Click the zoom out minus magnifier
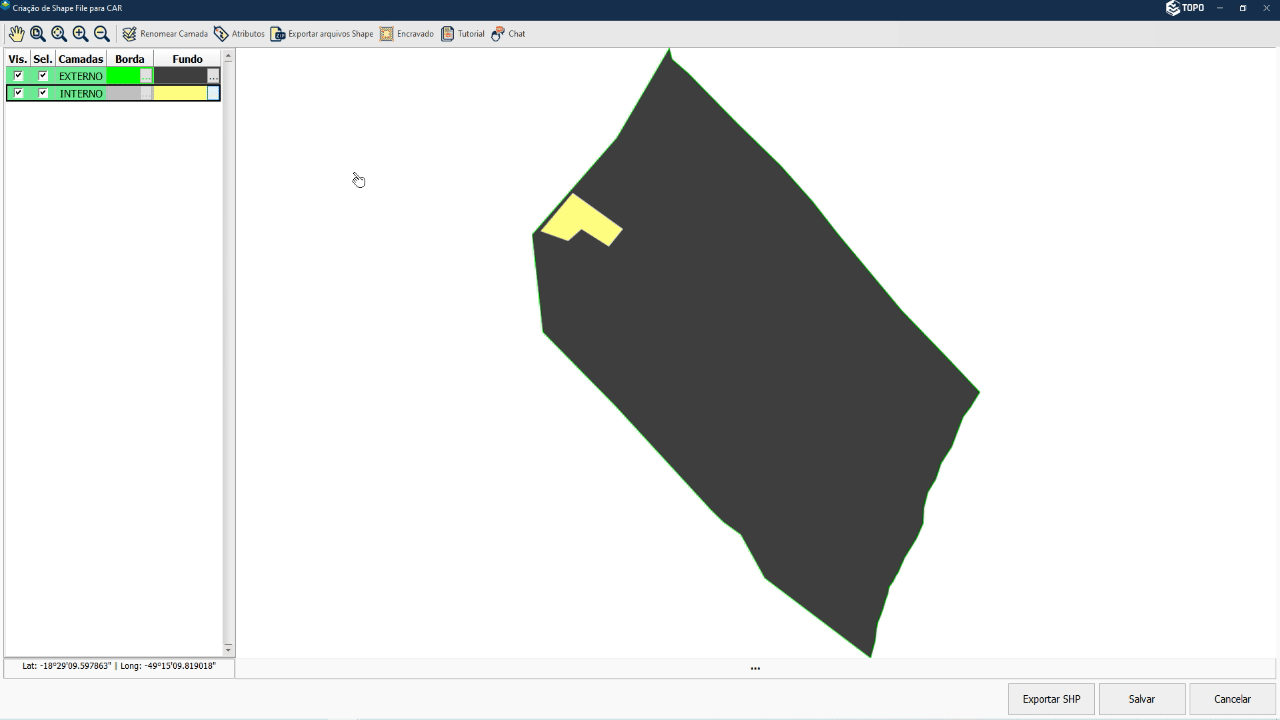This screenshot has width=1280, height=720. [x=101, y=34]
